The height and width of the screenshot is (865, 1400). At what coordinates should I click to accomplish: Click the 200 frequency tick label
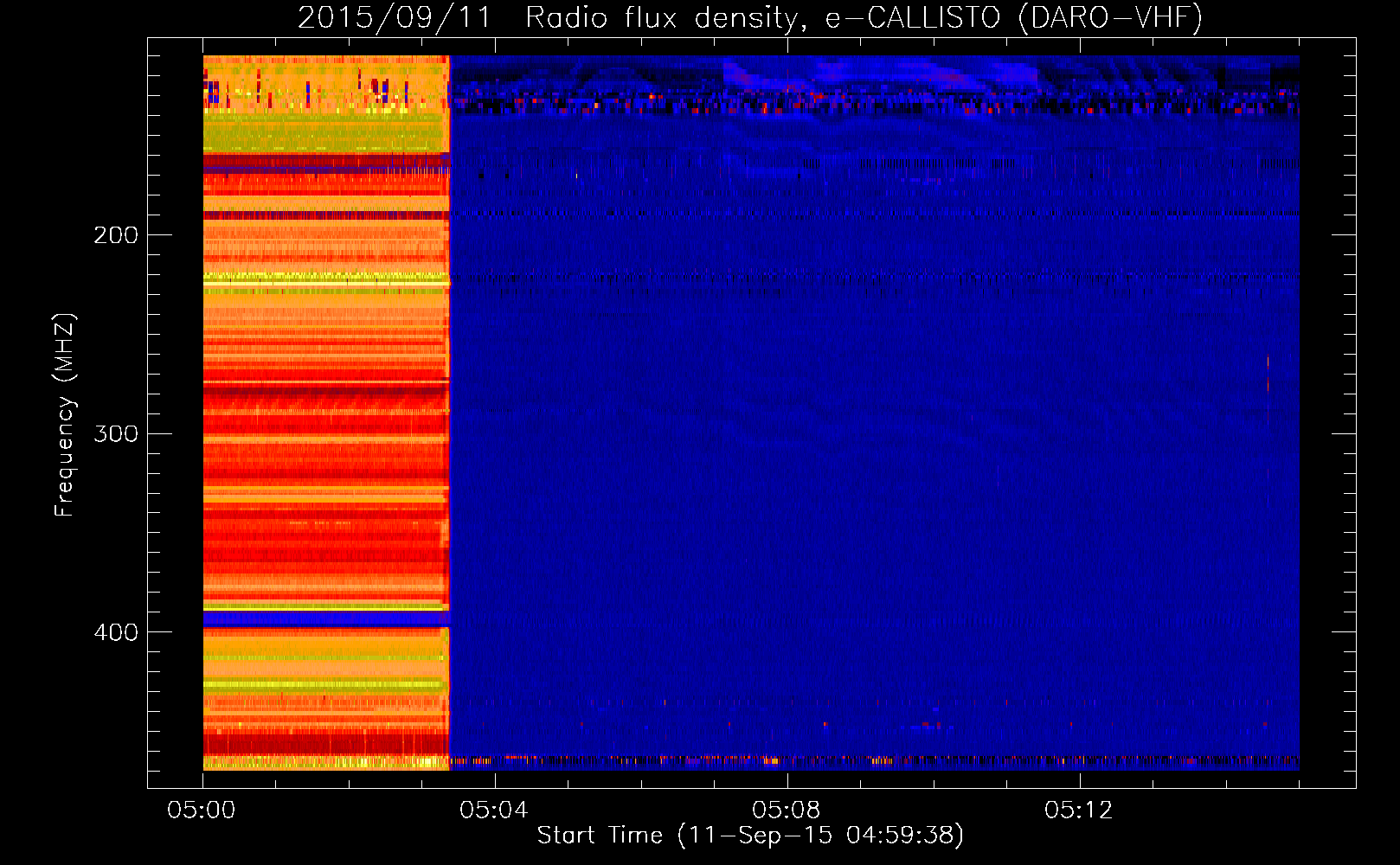[116, 235]
